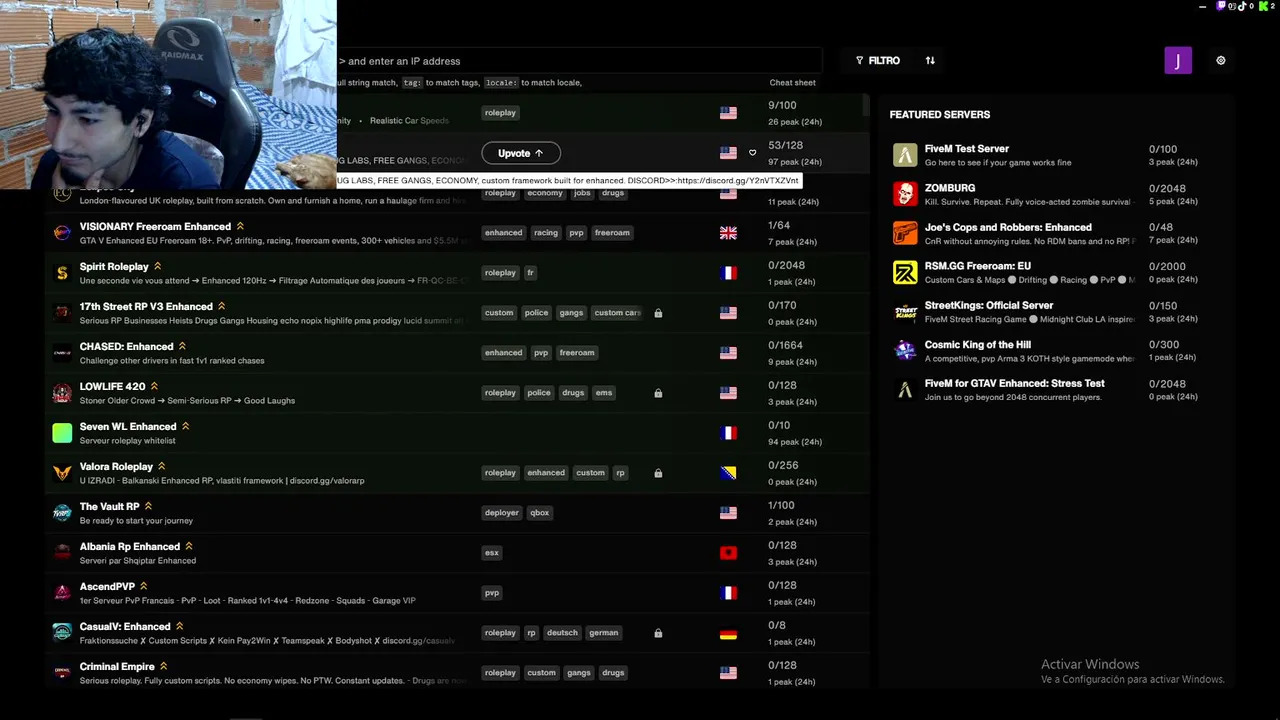Click the Valora Roleplay V logo

62,473
